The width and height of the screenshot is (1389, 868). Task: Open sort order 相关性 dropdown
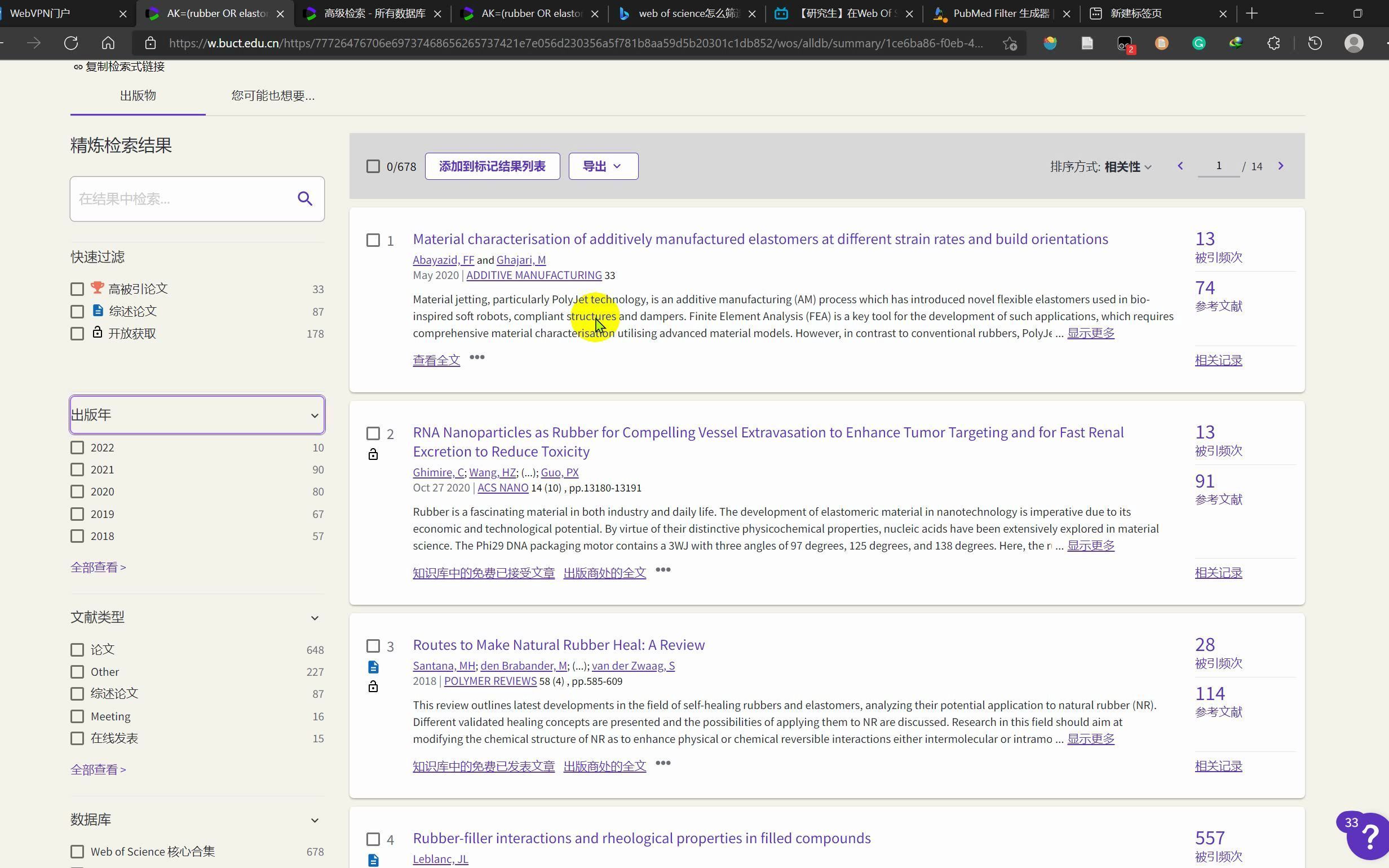[1128, 167]
